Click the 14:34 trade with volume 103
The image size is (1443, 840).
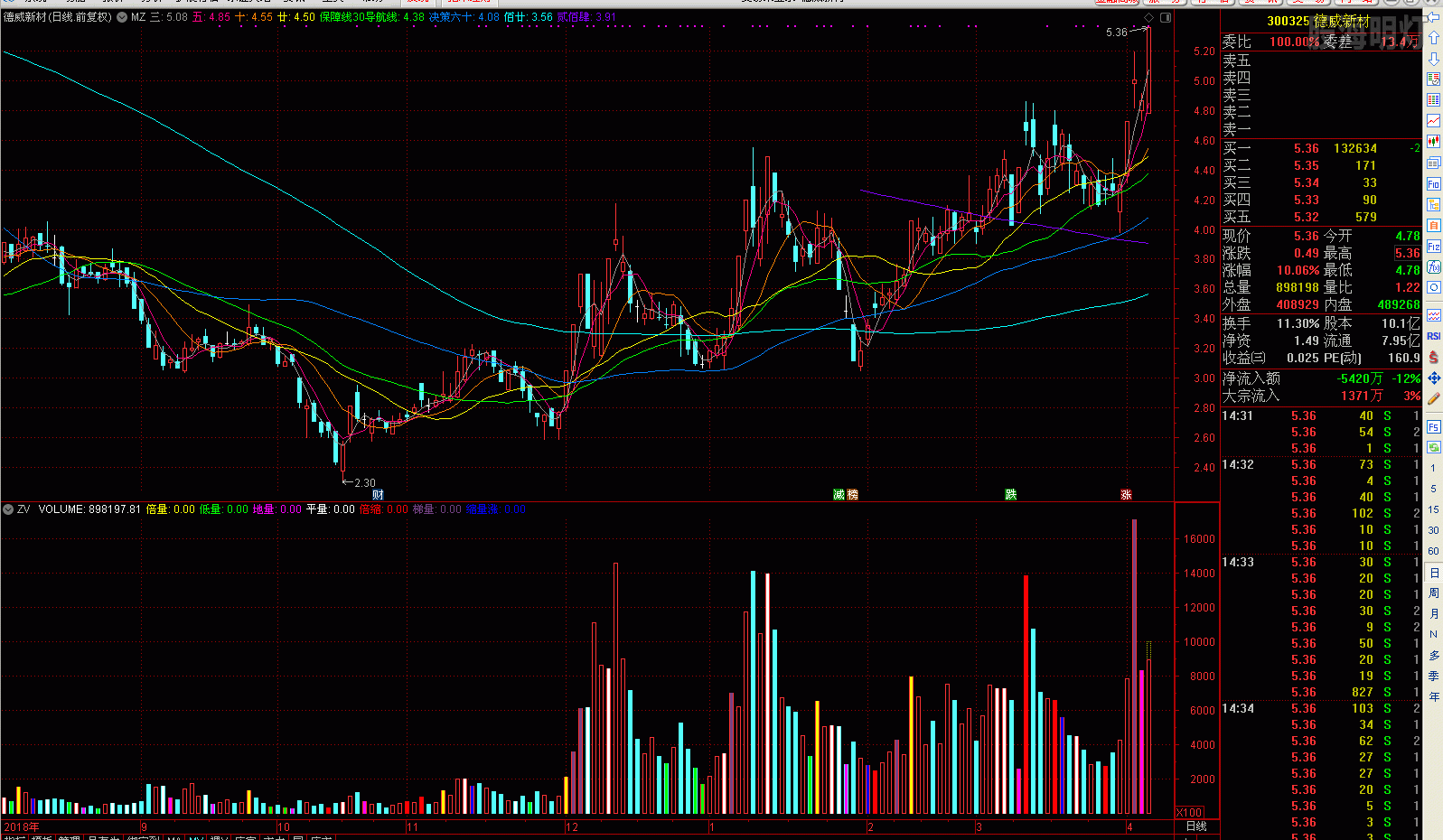[1321, 708]
